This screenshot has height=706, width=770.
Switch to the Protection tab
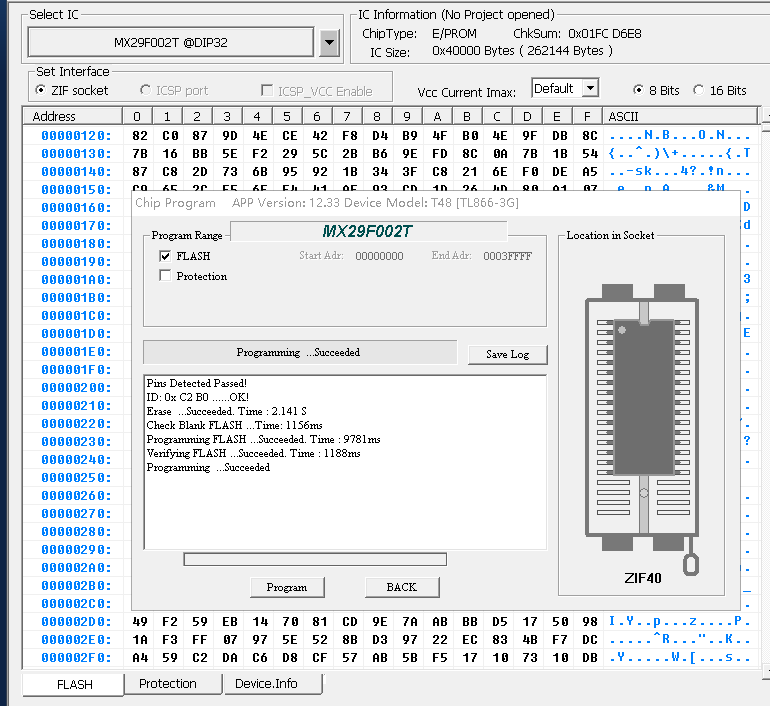168,684
